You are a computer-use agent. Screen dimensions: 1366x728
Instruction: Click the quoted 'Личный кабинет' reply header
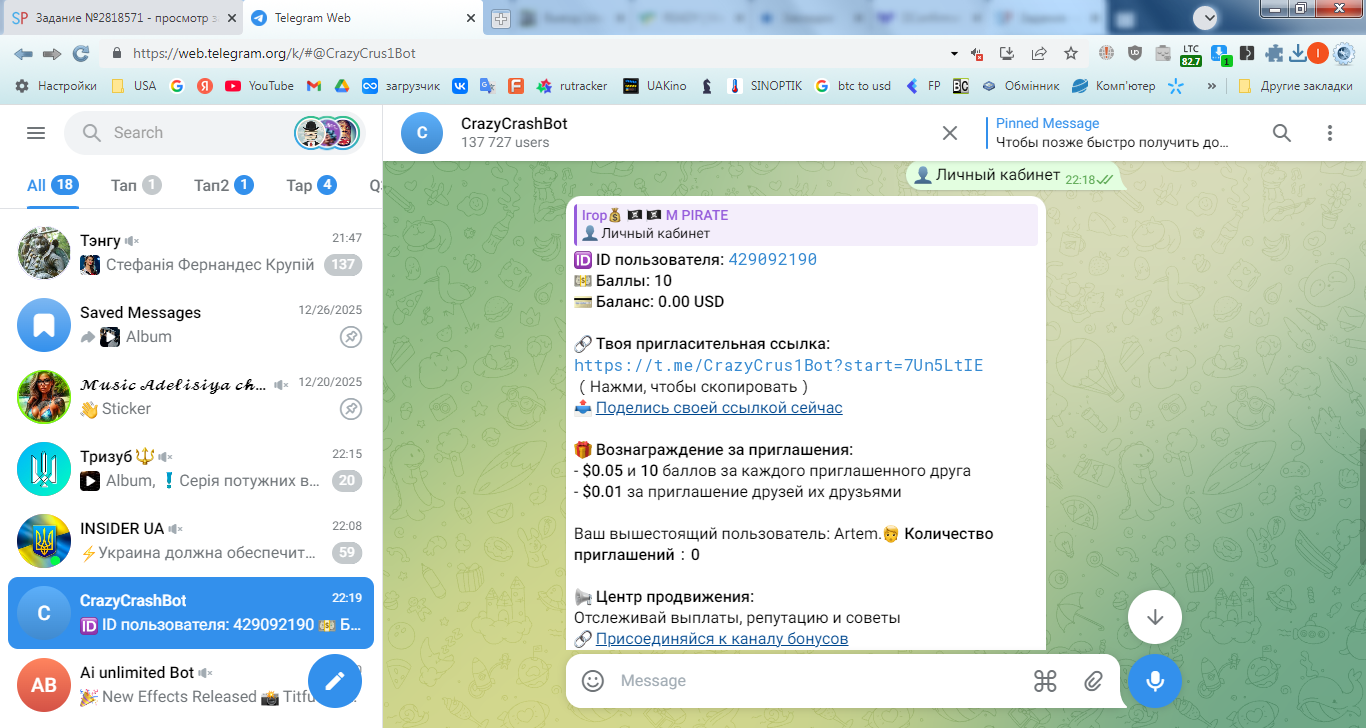806,224
